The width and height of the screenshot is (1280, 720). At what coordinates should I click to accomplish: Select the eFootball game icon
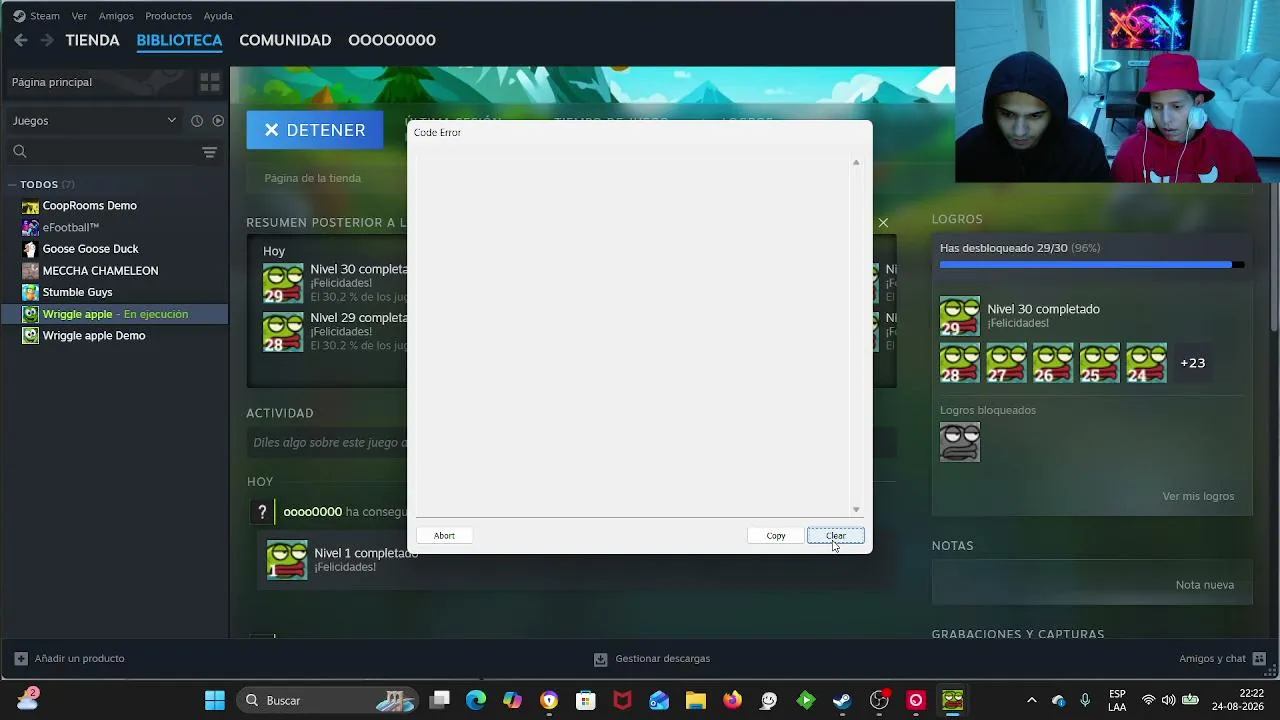click(31, 228)
